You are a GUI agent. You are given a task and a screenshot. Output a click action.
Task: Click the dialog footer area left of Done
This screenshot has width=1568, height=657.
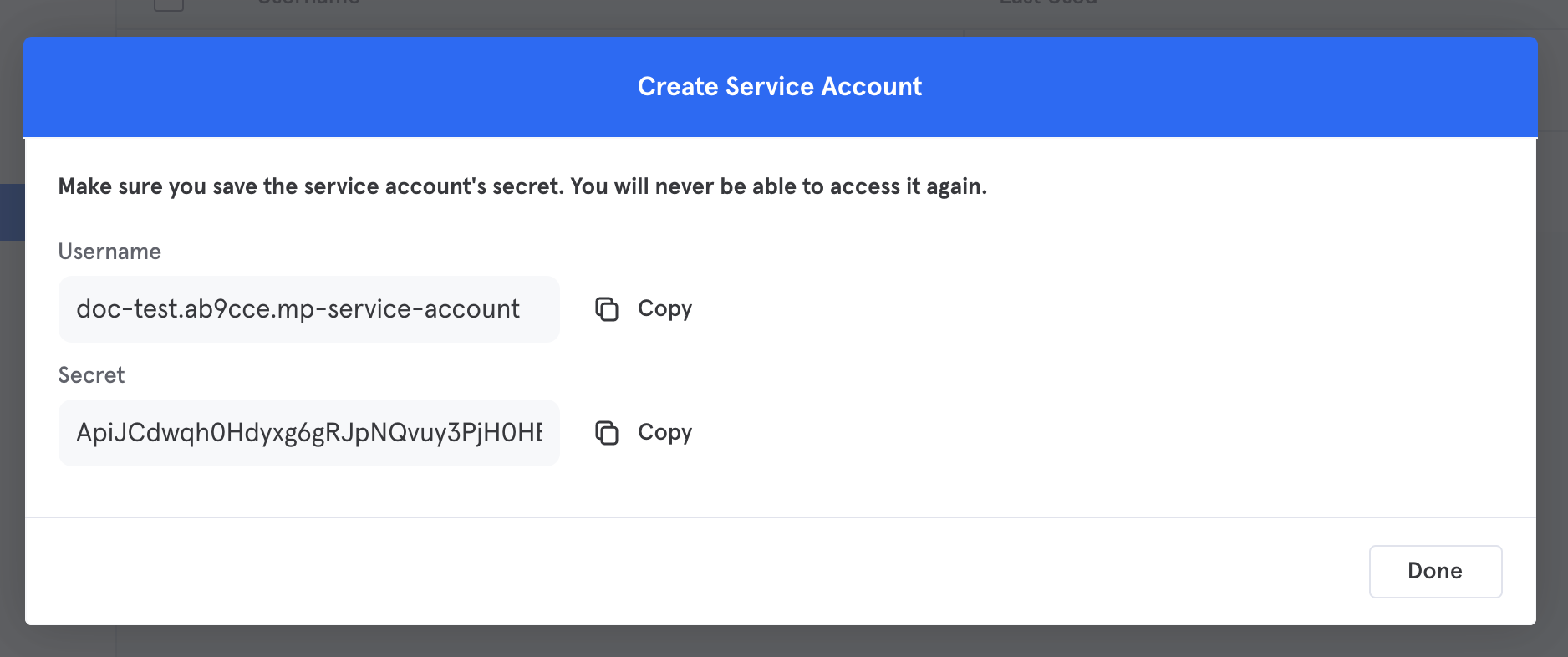click(694, 572)
